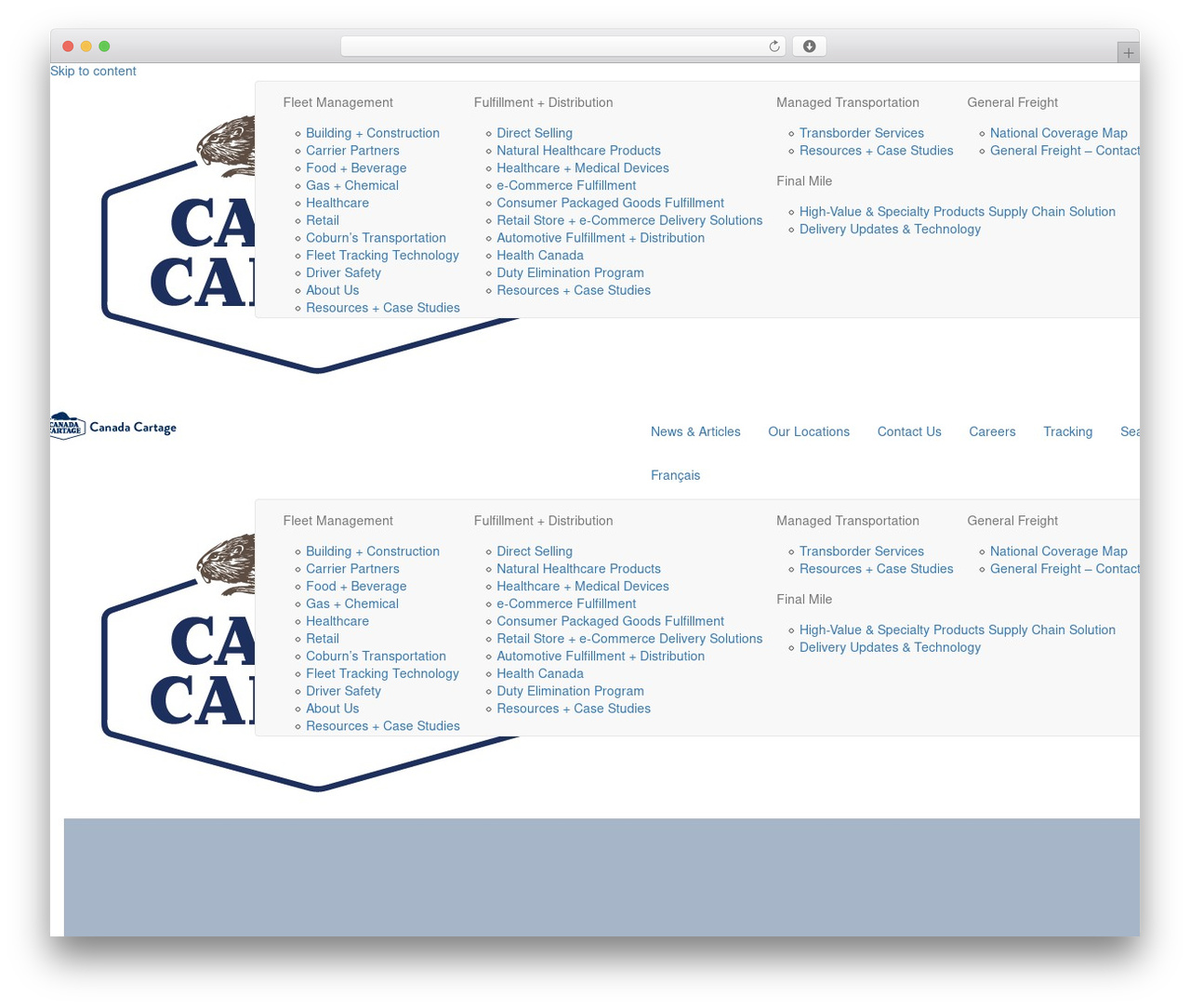Click the Fleet Management heading in the lower menu
Viewport: 1190px width, 1008px height.
[x=337, y=521]
